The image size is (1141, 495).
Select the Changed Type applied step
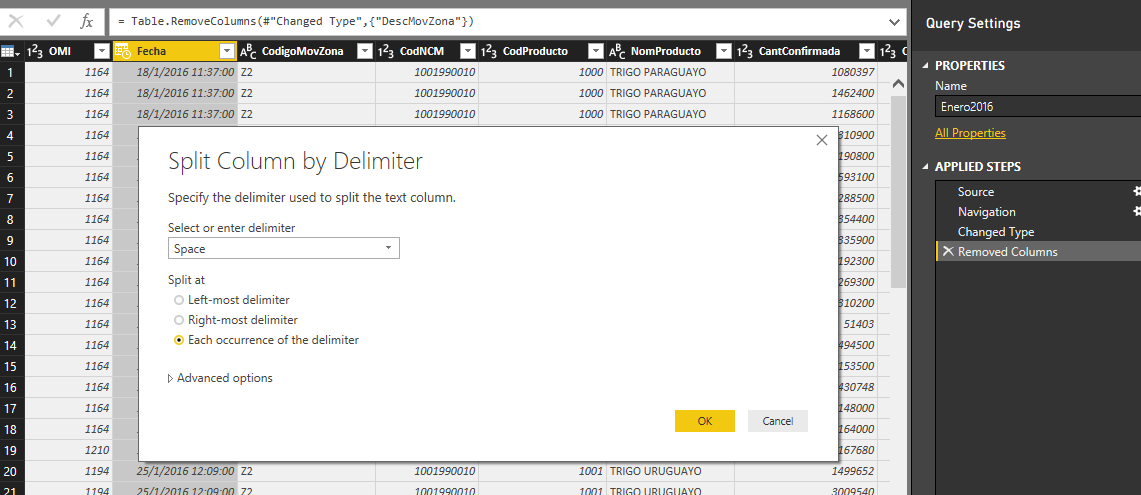[995, 231]
